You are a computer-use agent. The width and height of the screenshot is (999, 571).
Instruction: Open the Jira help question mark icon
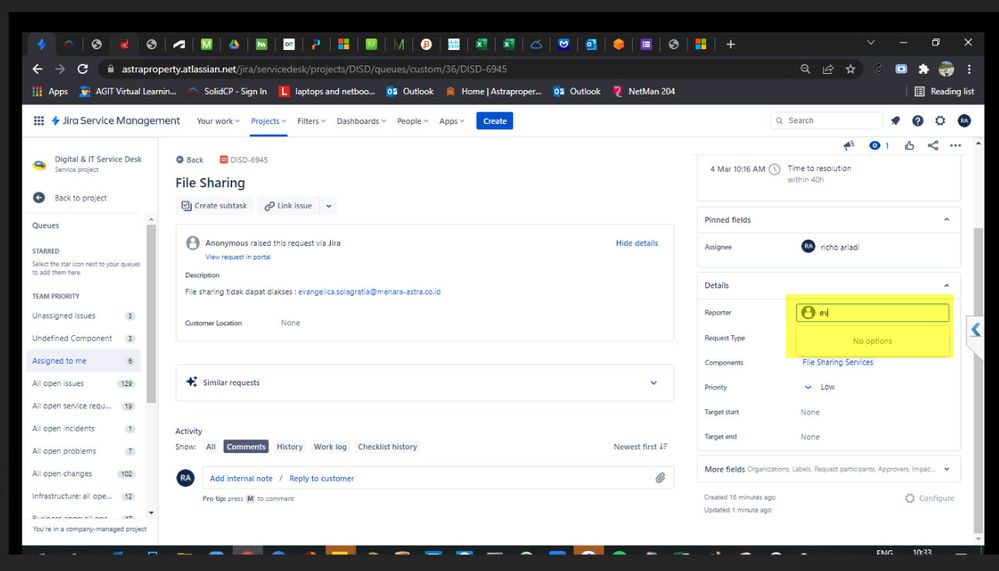pyautogui.click(x=917, y=120)
